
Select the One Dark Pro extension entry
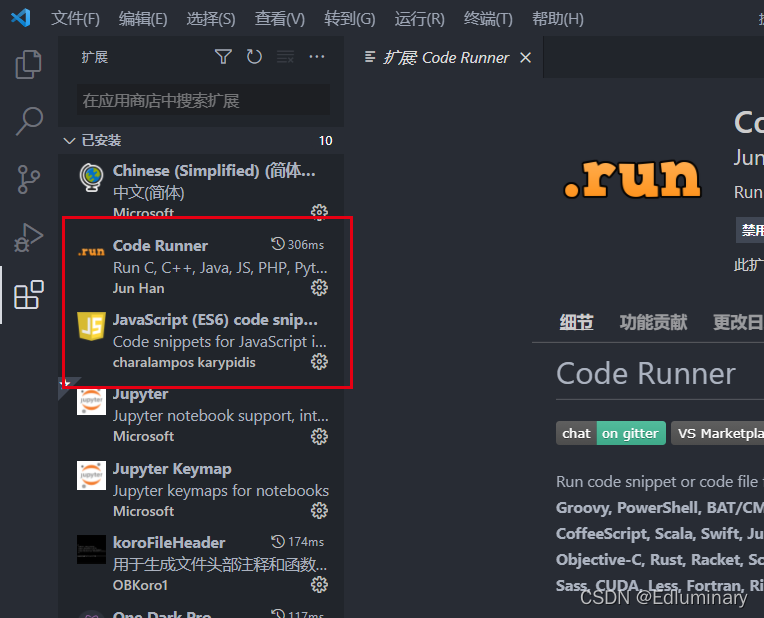click(201, 611)
